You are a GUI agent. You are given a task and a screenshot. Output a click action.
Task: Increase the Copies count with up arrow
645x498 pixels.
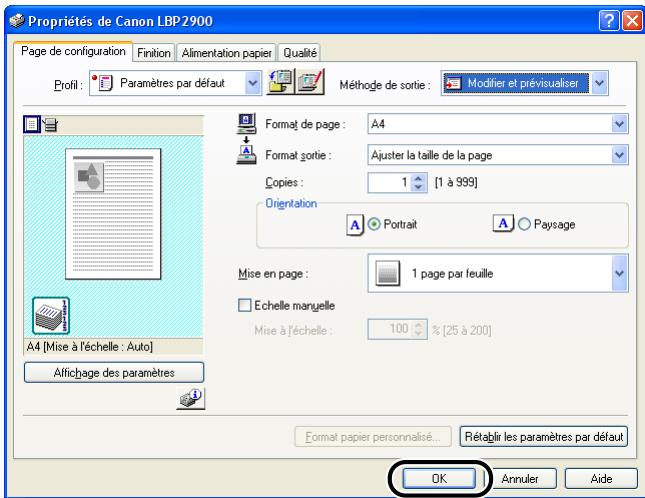click(x=419, y=178)
